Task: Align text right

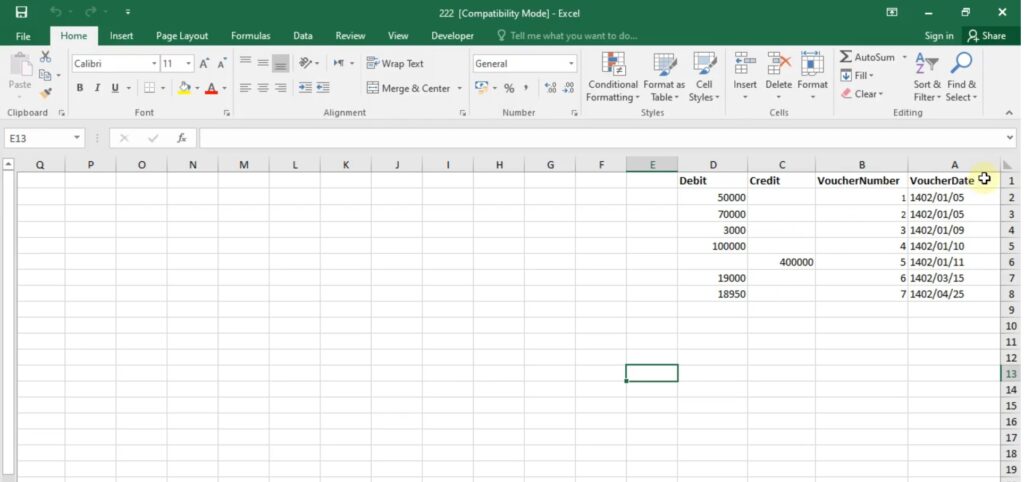Action: (x=281, y=88)
